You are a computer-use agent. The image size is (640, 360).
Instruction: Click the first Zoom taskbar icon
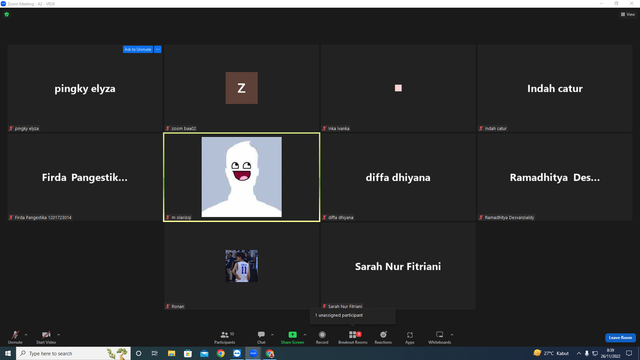pyautogui.click(x=237, y=353)
